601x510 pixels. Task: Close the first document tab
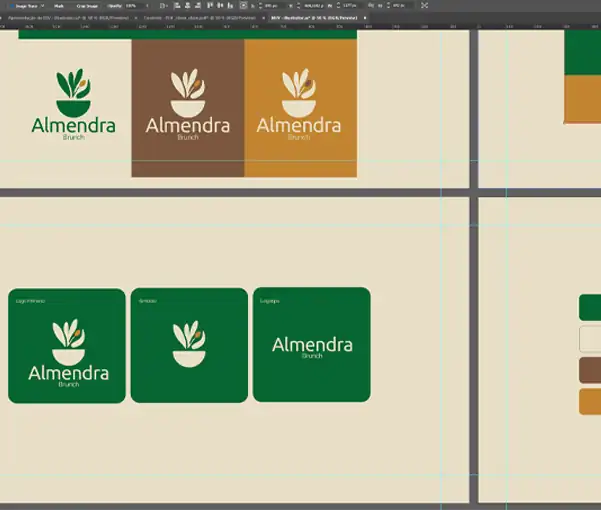click(136, 18)
